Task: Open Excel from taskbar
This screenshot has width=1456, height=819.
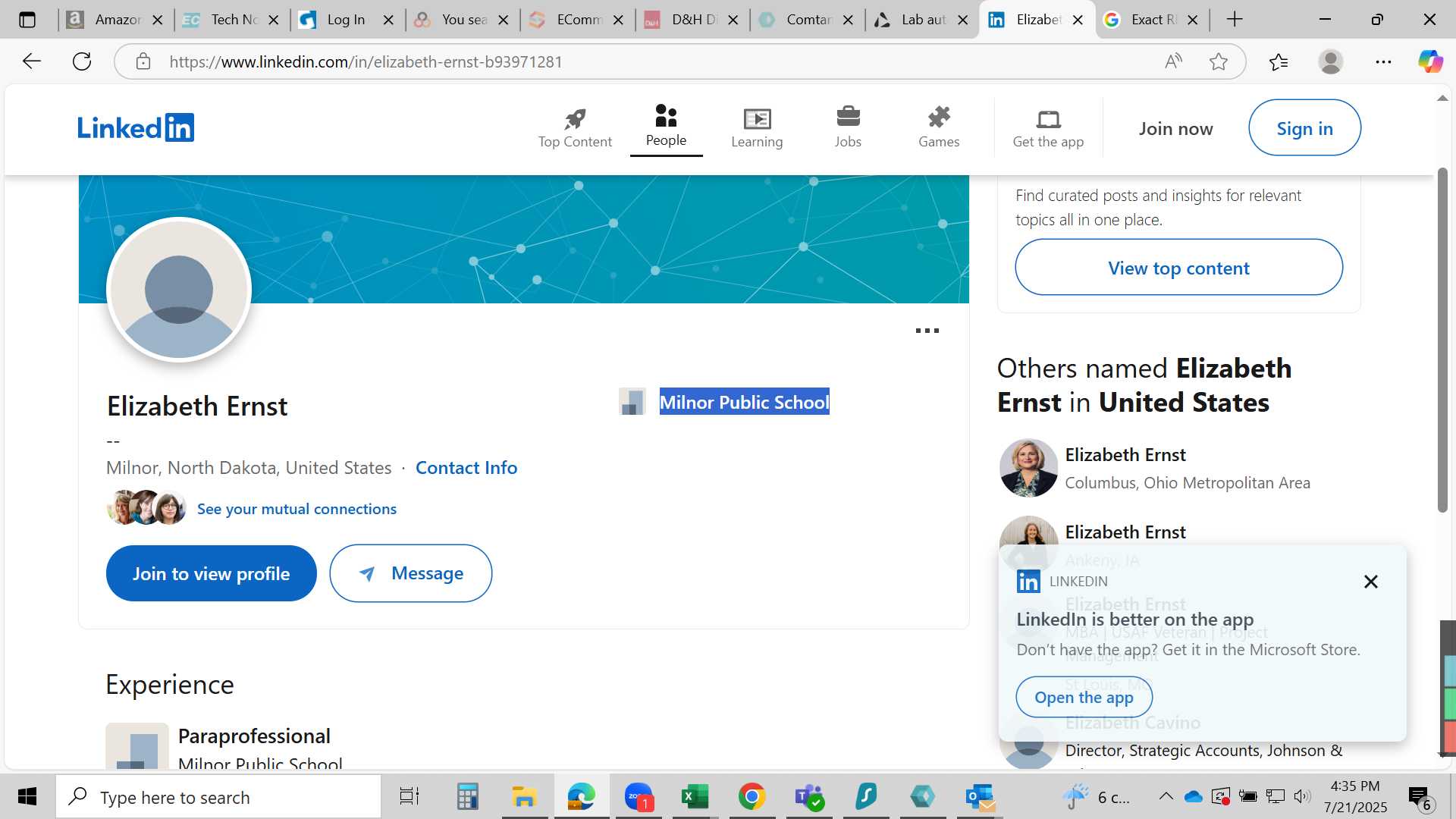Action: coord(695,796)
